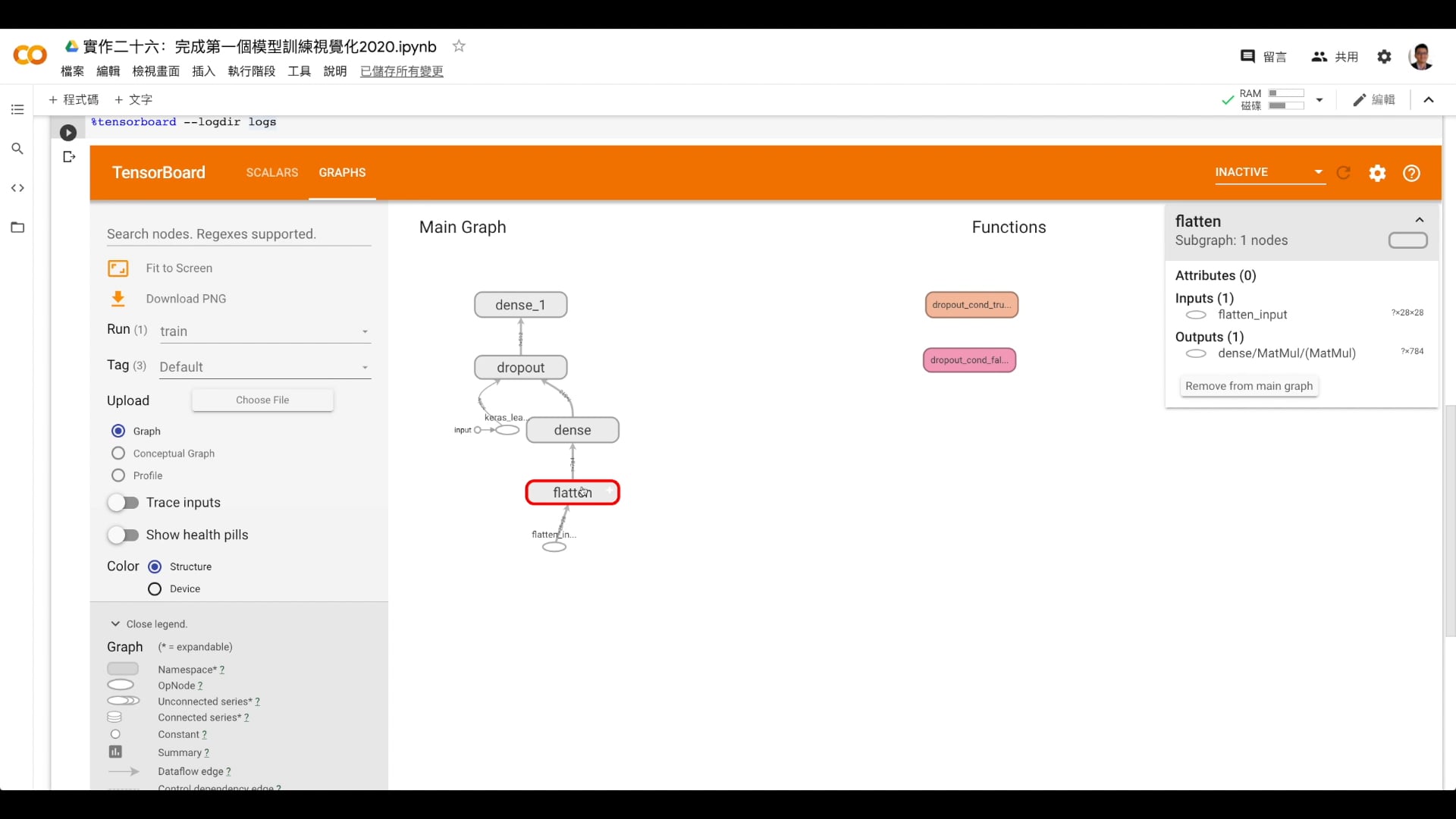Open the Colab files folder icon
The image size is (1456, 819).
pyautogui.click(x=17, y=227)
